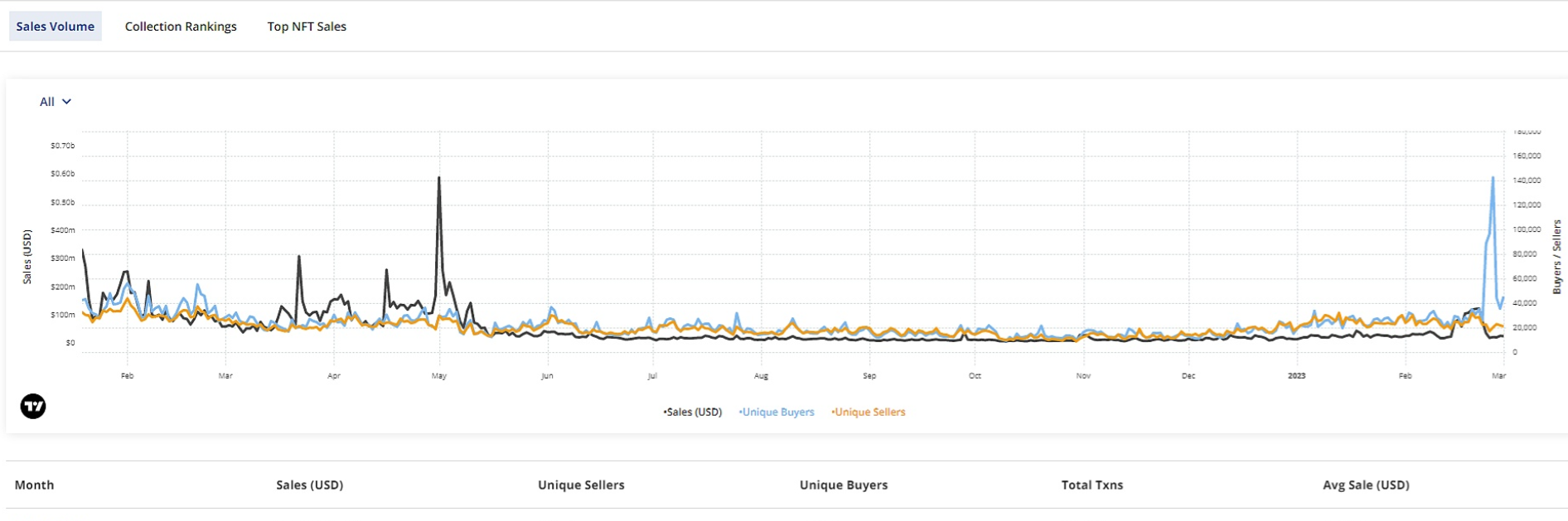
Task: Go to the Top NFT Sales tab
Action: pos(307,27)
